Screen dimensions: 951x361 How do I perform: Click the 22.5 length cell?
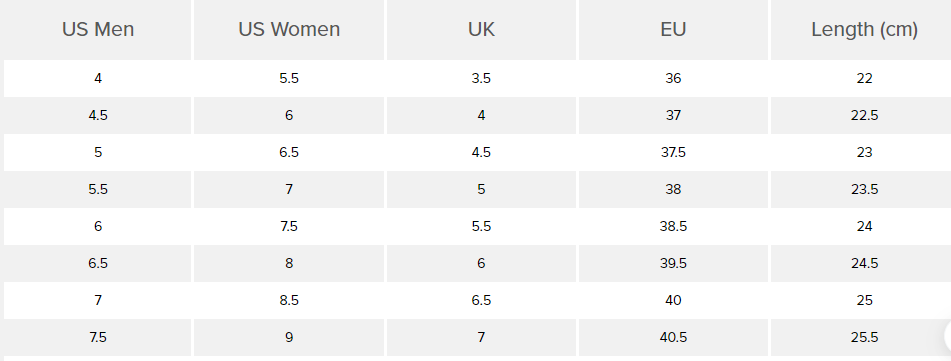[x=864, y=115]
